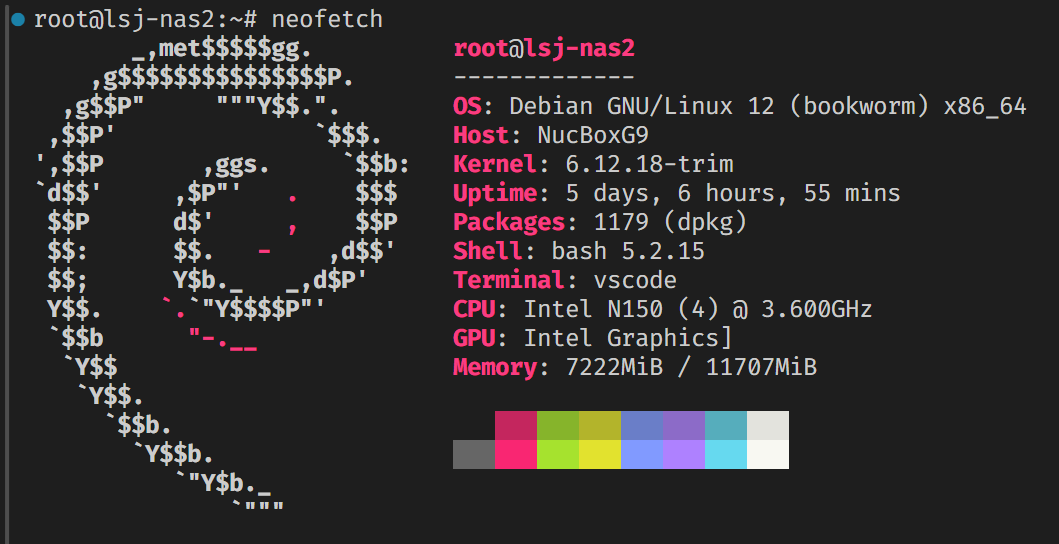Click the blue command status dot
1059x544 pixels.
pyautogui.click(x=18, y=19)
